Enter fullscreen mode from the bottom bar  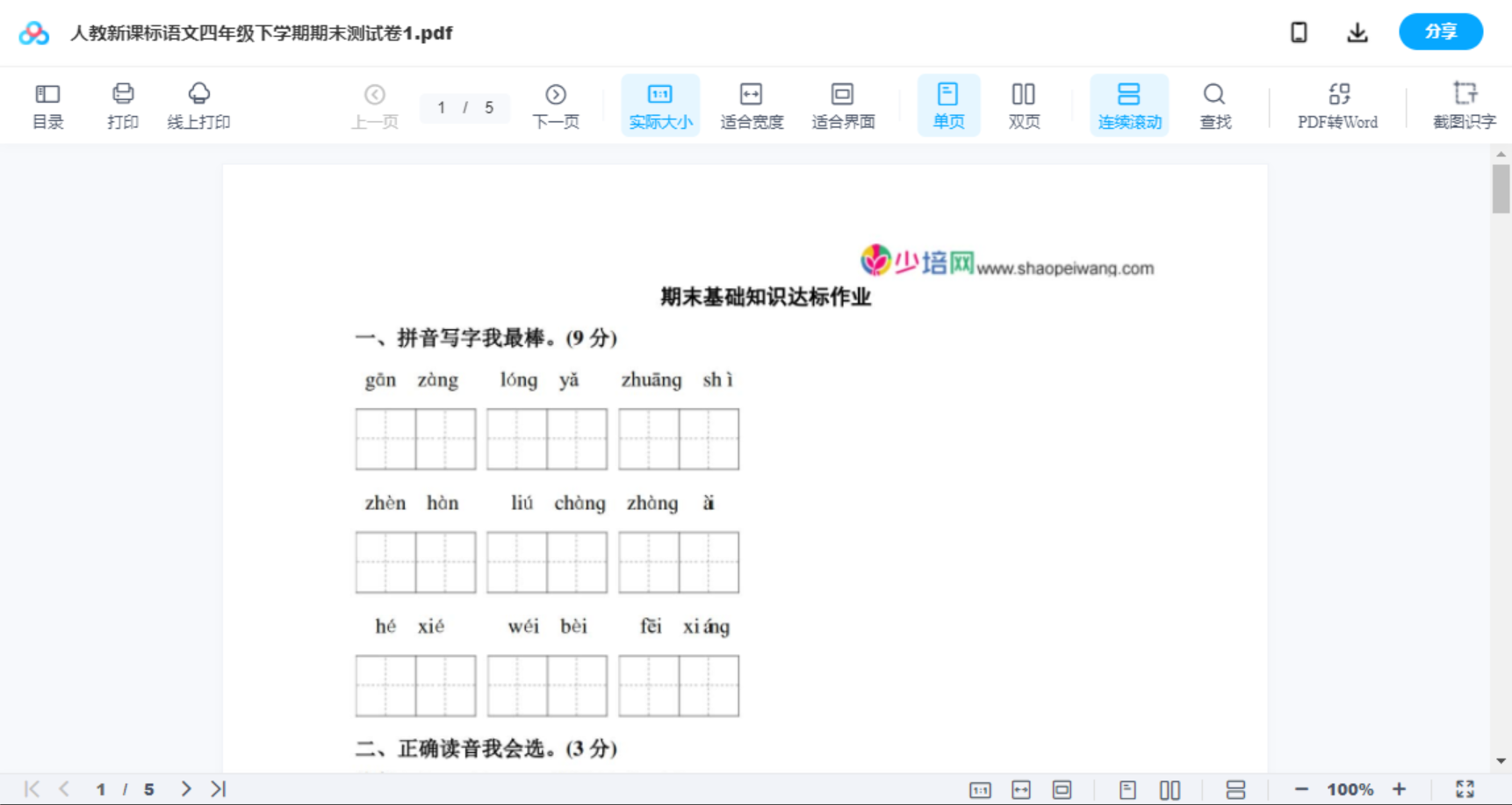click(1465, 788)
